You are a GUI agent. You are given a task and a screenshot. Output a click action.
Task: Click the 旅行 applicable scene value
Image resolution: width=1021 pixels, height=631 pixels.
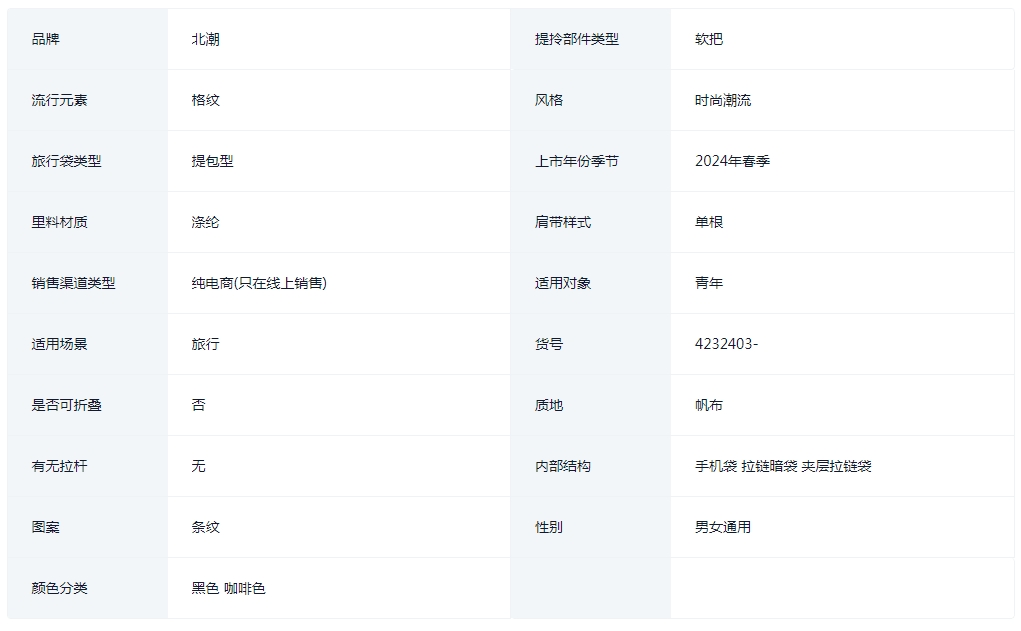tap(205, 344)
